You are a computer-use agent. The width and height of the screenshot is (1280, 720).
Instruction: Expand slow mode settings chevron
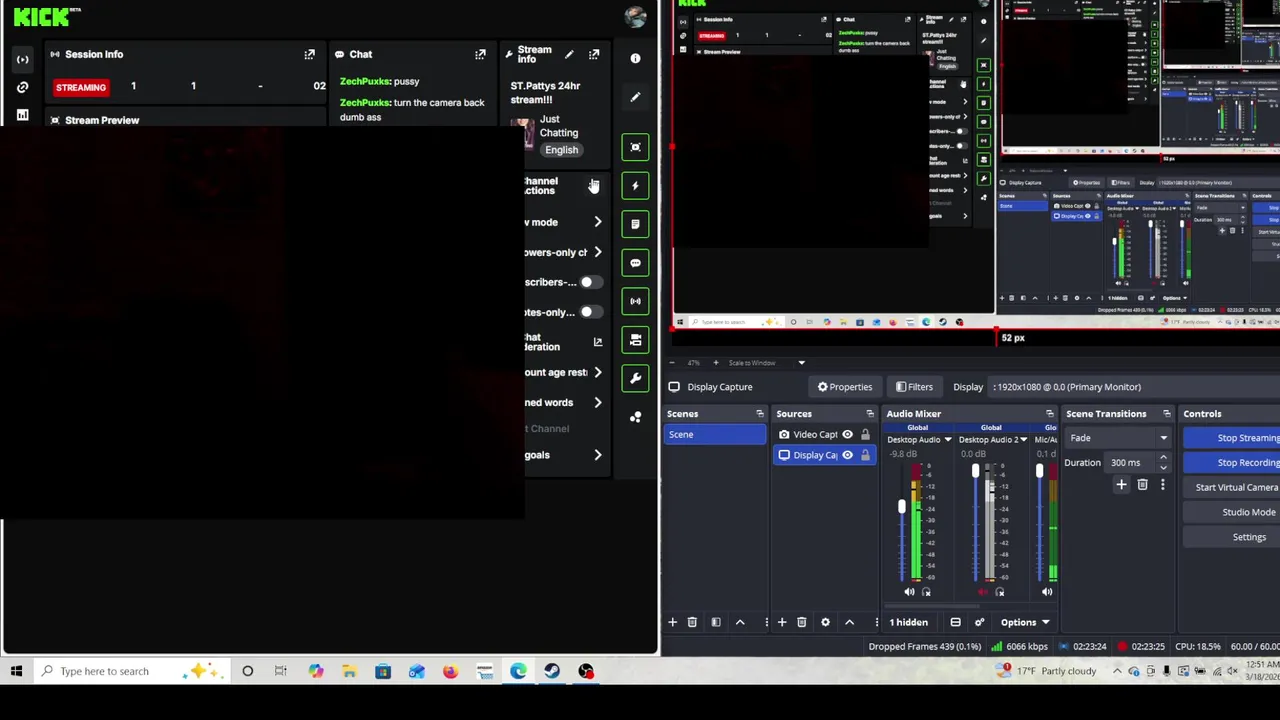pos(597,222)
